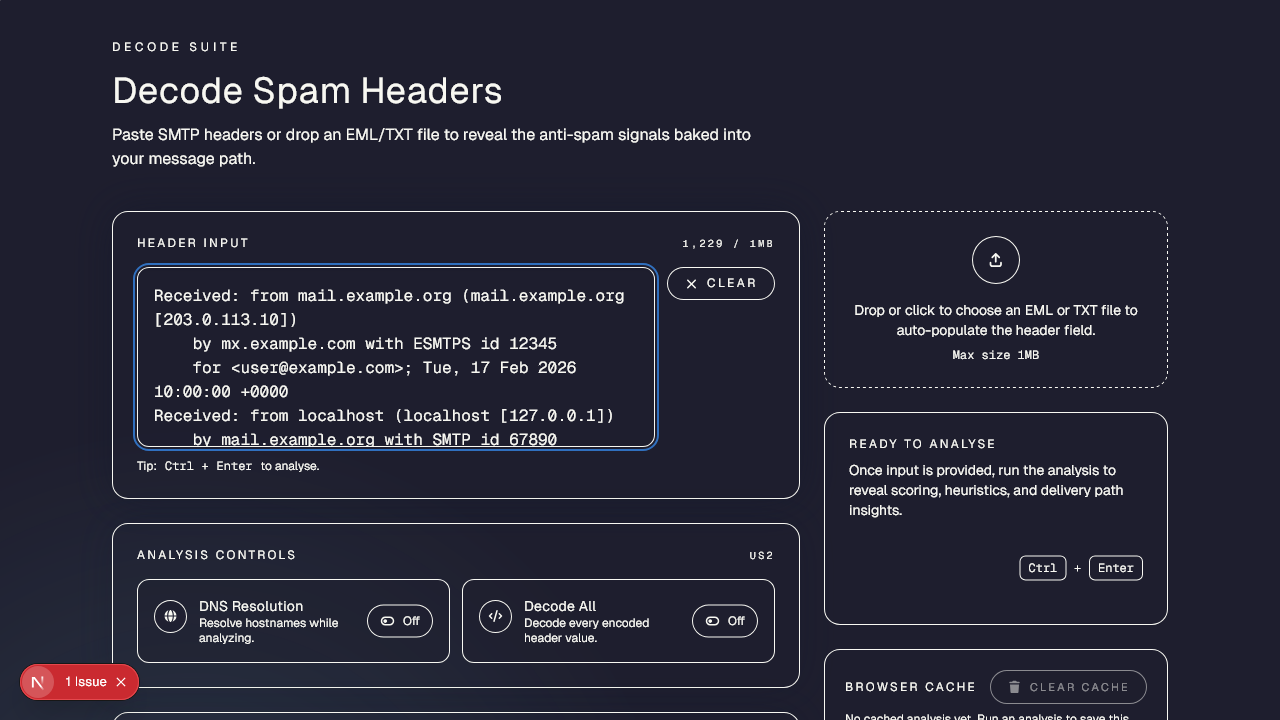Click the DECODE SUITE label
Image resolution: width=1280 pixels, height=720 pixels.
click(176, 47)
